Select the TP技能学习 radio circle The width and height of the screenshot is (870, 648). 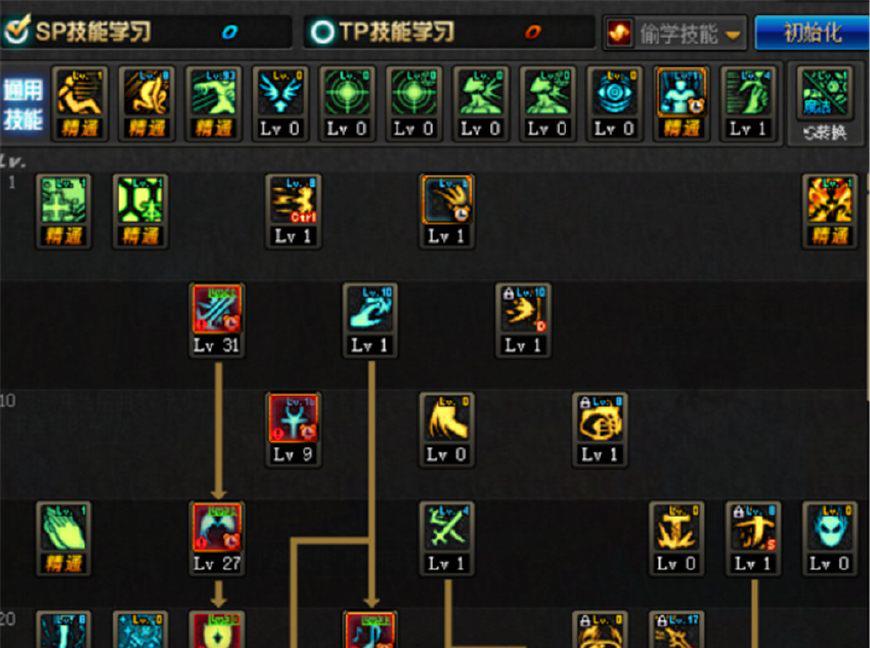click(x=322, y=32)
